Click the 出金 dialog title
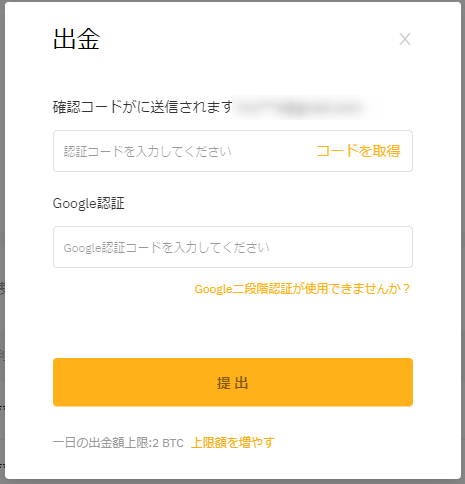 77,39
